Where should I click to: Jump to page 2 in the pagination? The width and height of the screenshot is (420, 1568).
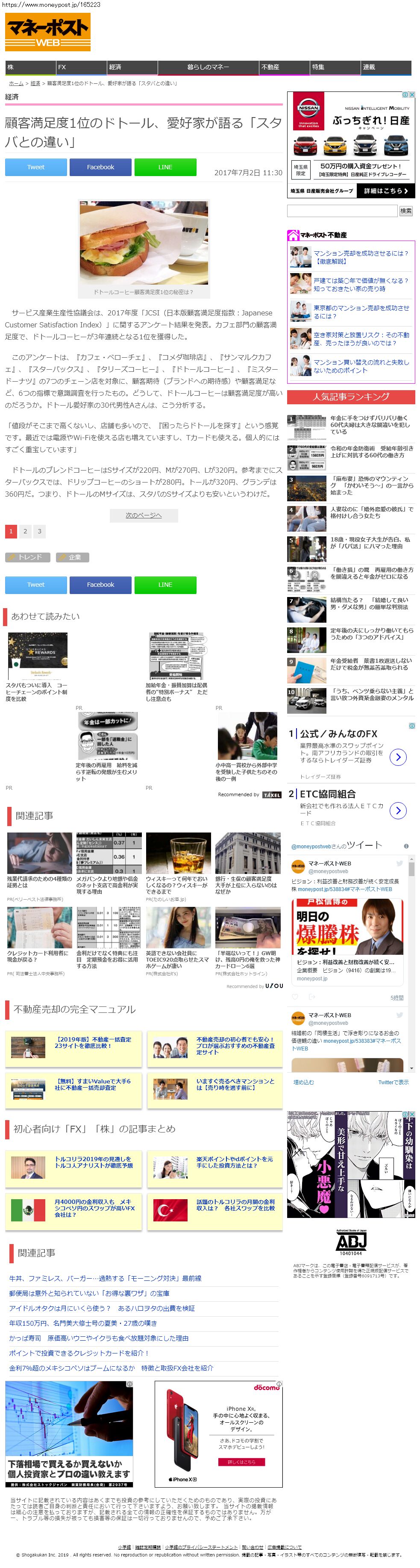coord(25,531)
